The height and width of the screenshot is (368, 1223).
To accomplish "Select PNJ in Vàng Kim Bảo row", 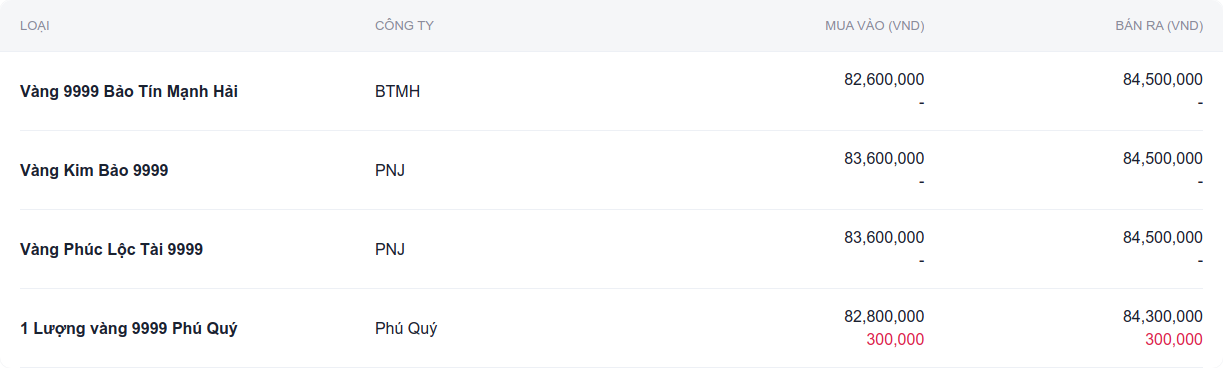I will 390,170.
